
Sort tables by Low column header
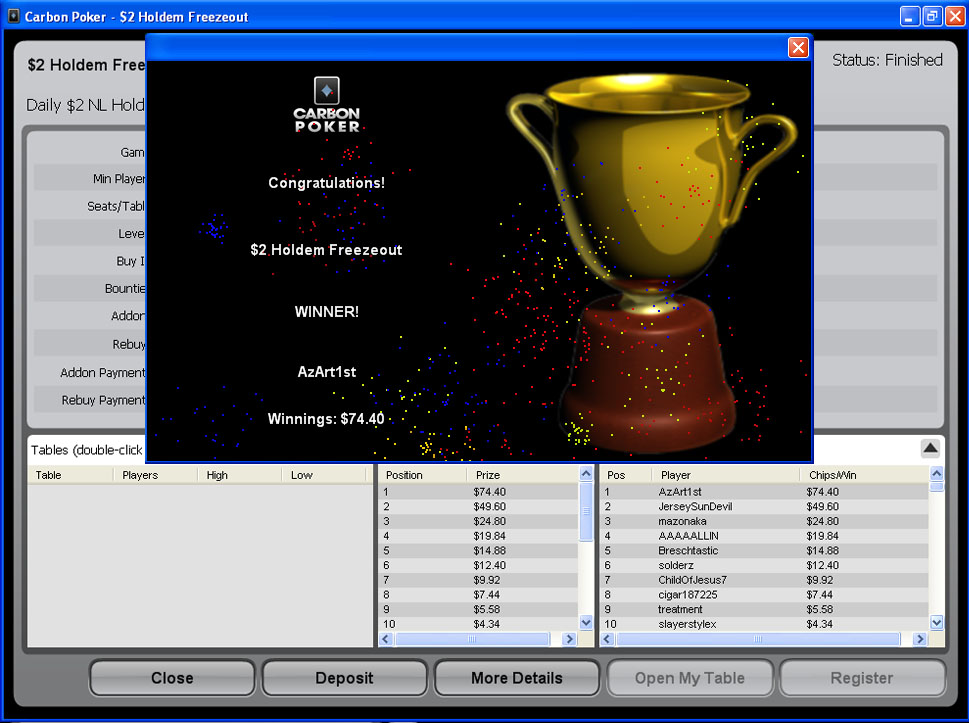point(324,475)
